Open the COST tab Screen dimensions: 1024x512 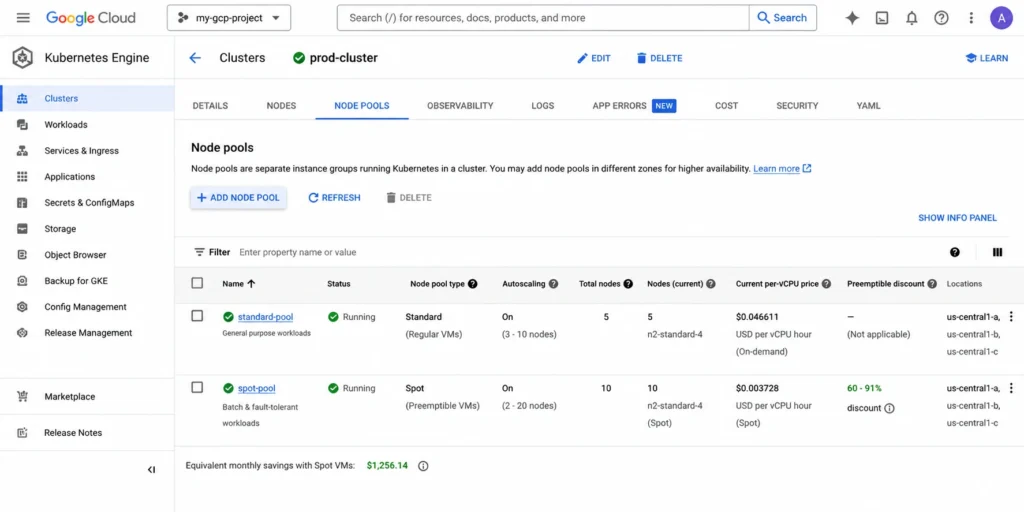(726, 106)
